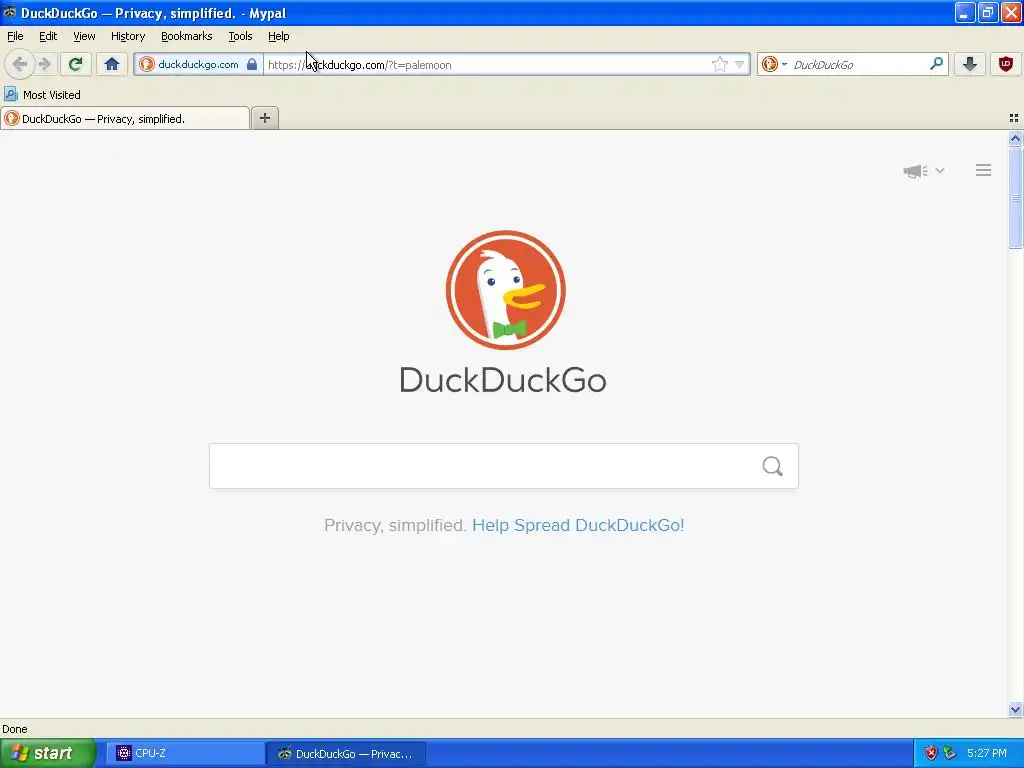Open the Tools menu

tap(240, 36)
